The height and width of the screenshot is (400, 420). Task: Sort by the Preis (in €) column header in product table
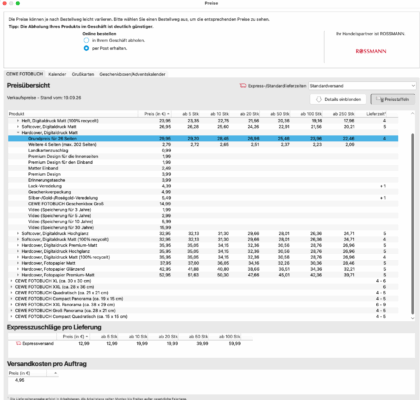coord(156,114)
